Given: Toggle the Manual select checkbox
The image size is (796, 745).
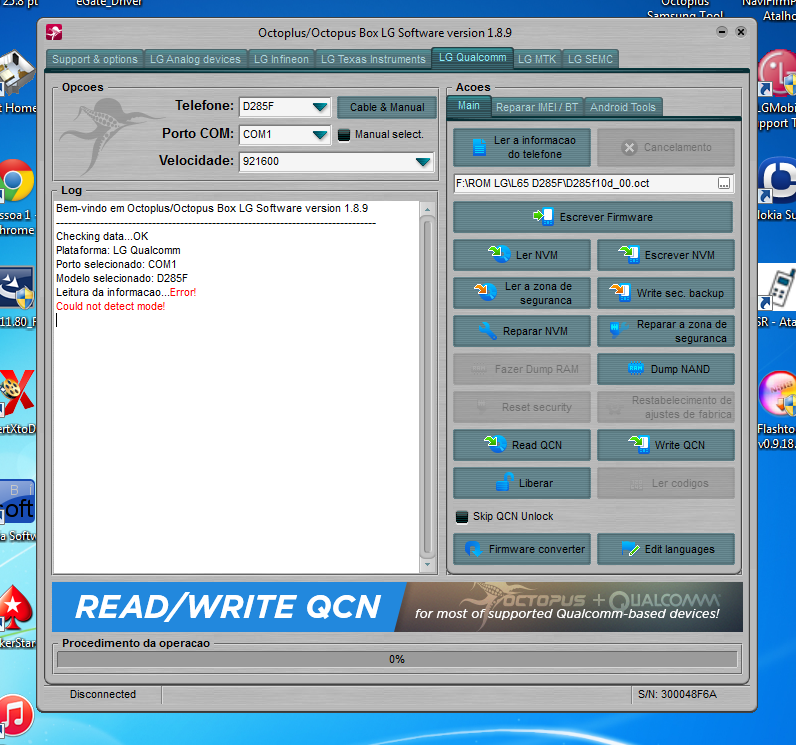Looking at the screenshot, I should click(x=344, y=134).
